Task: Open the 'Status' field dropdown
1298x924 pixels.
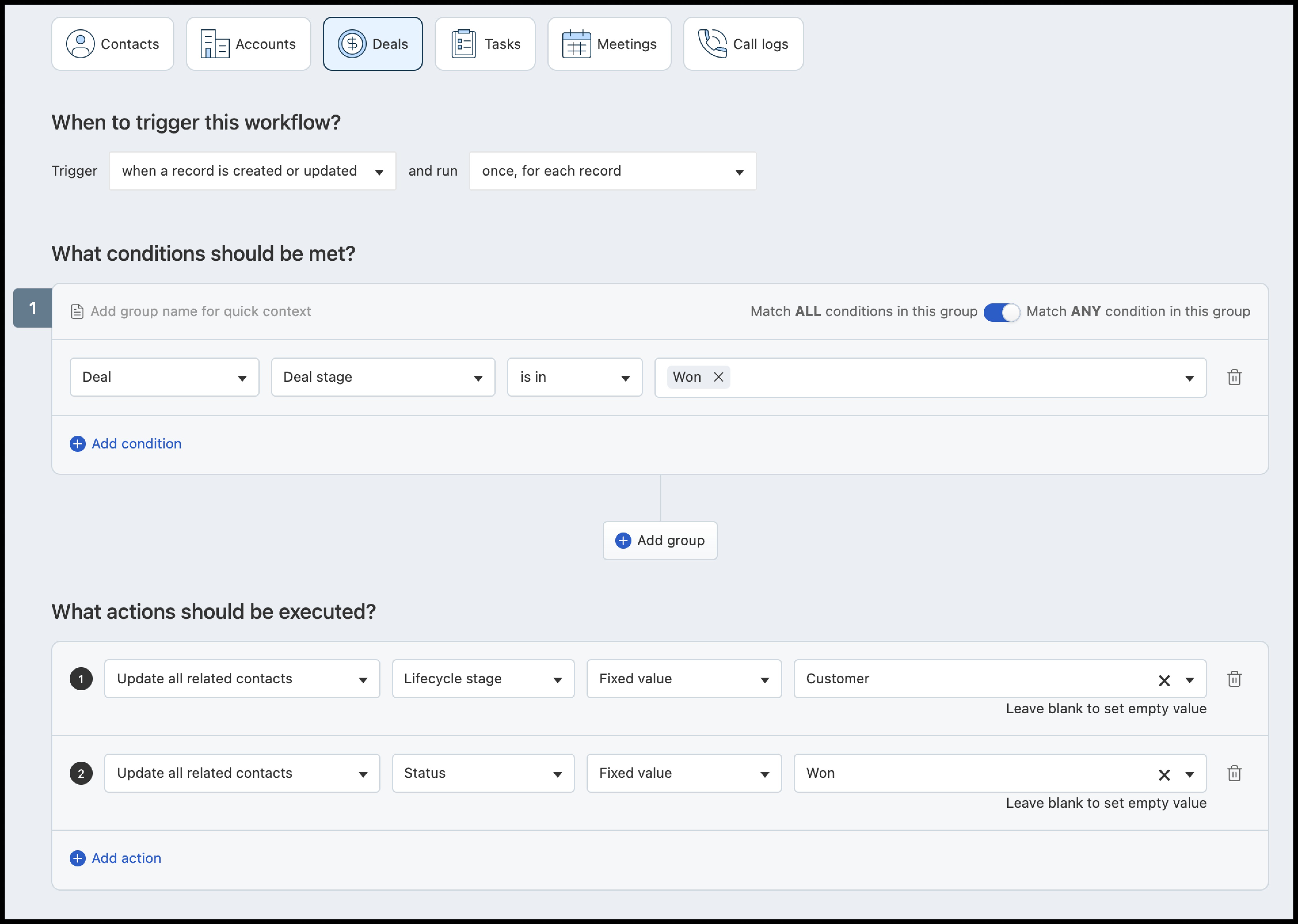Action: [x=484, y=773]
